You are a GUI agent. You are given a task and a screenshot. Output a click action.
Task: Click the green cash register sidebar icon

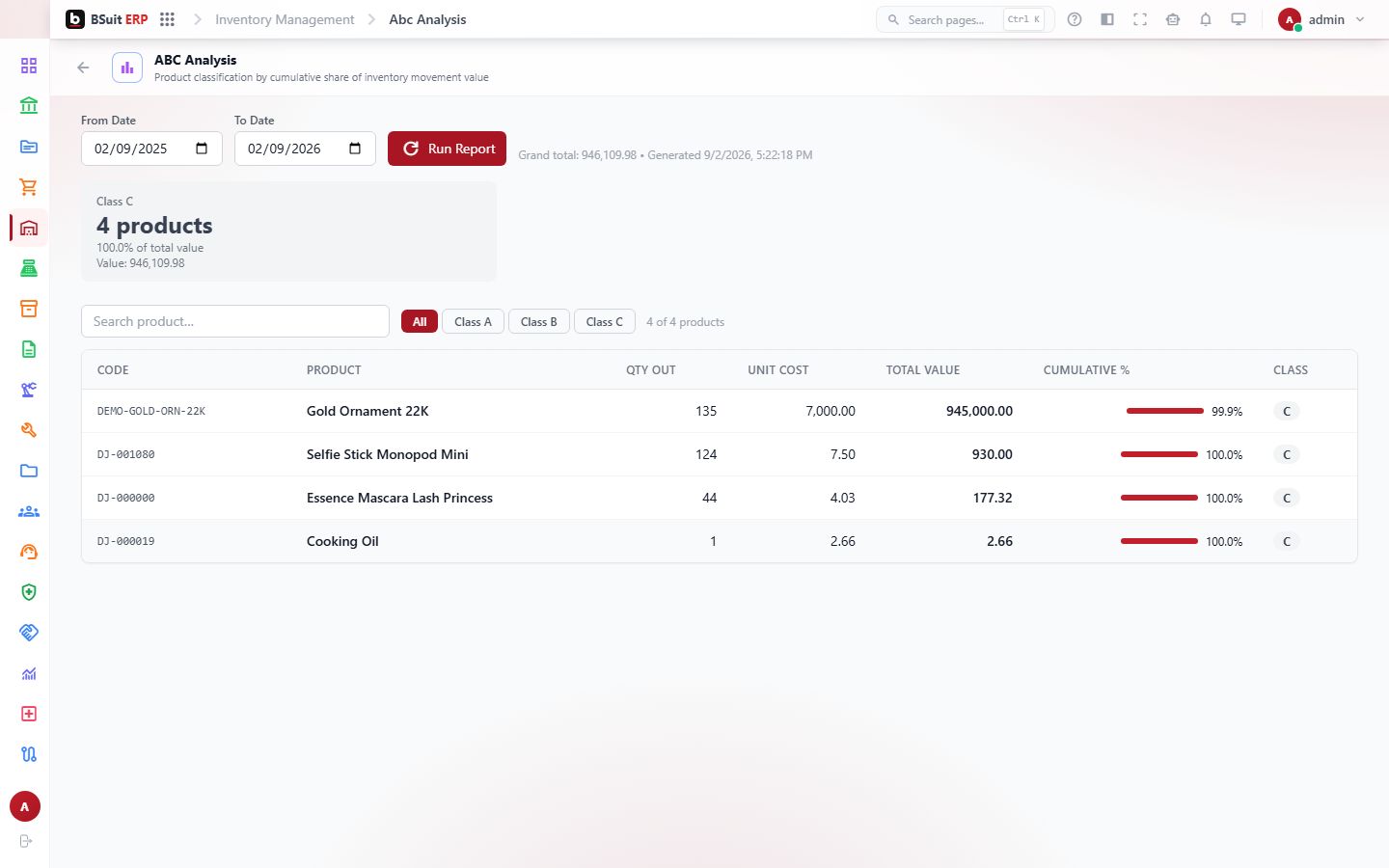[x=29, y=268]
